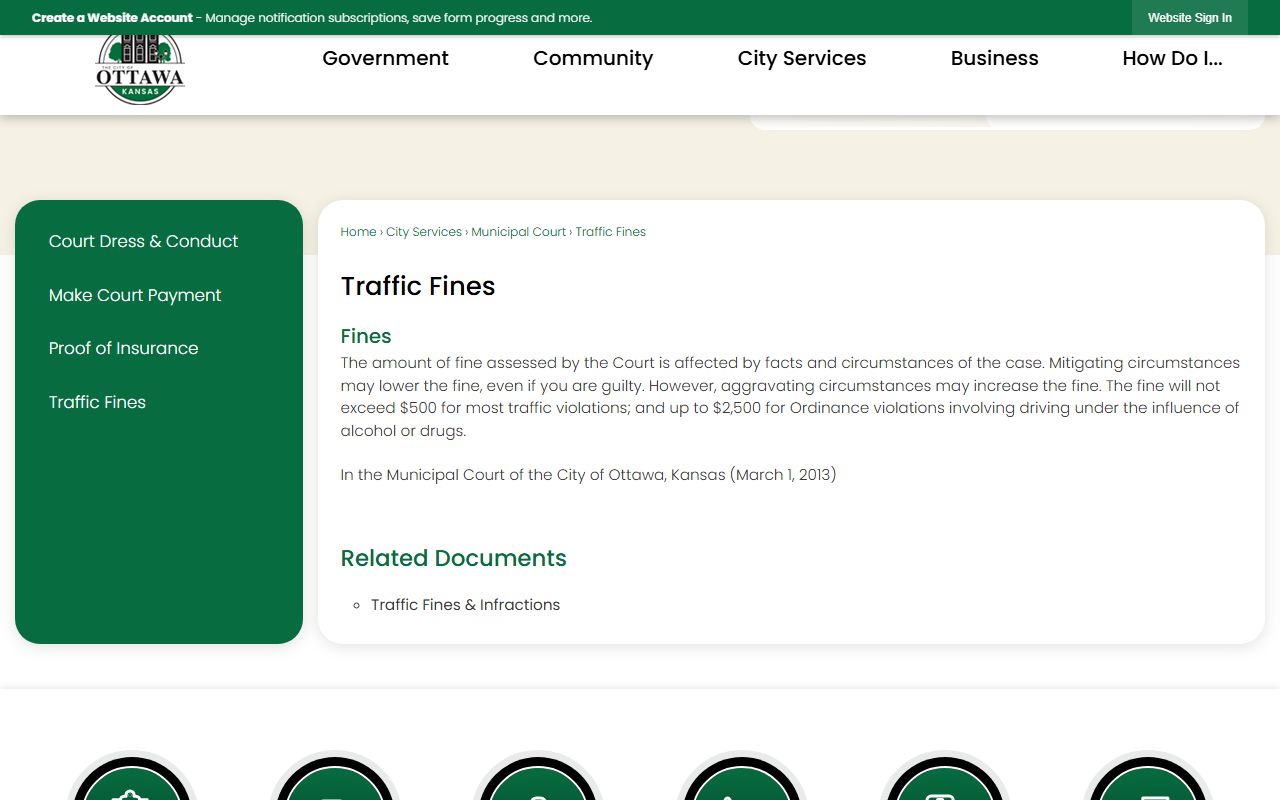
Task: Click the Traffic Fines page heading
Action: [418, 286]
